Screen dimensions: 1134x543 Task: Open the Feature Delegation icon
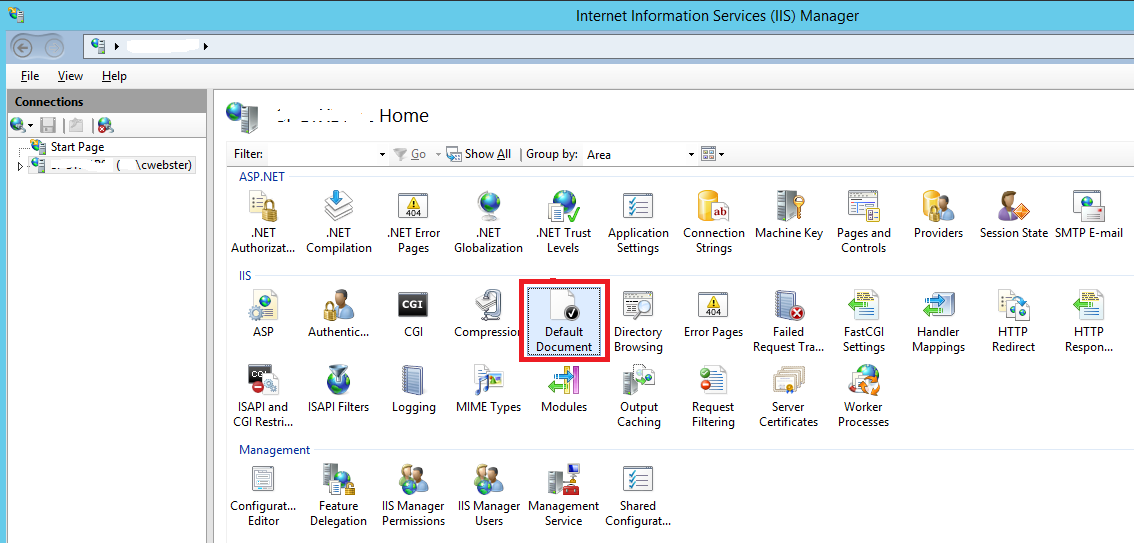pos(338,494)
